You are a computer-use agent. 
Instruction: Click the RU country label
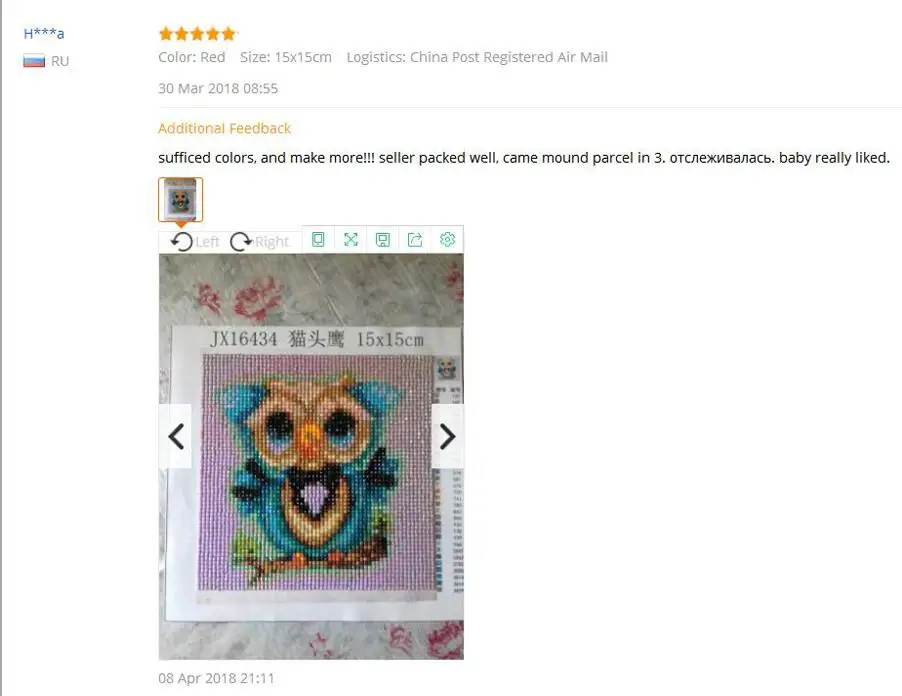tap(60, 61)
